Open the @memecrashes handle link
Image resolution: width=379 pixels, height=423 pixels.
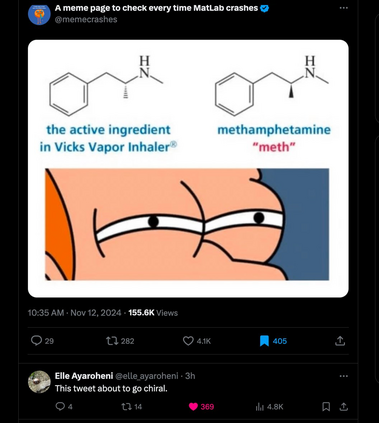pos(86,19)
